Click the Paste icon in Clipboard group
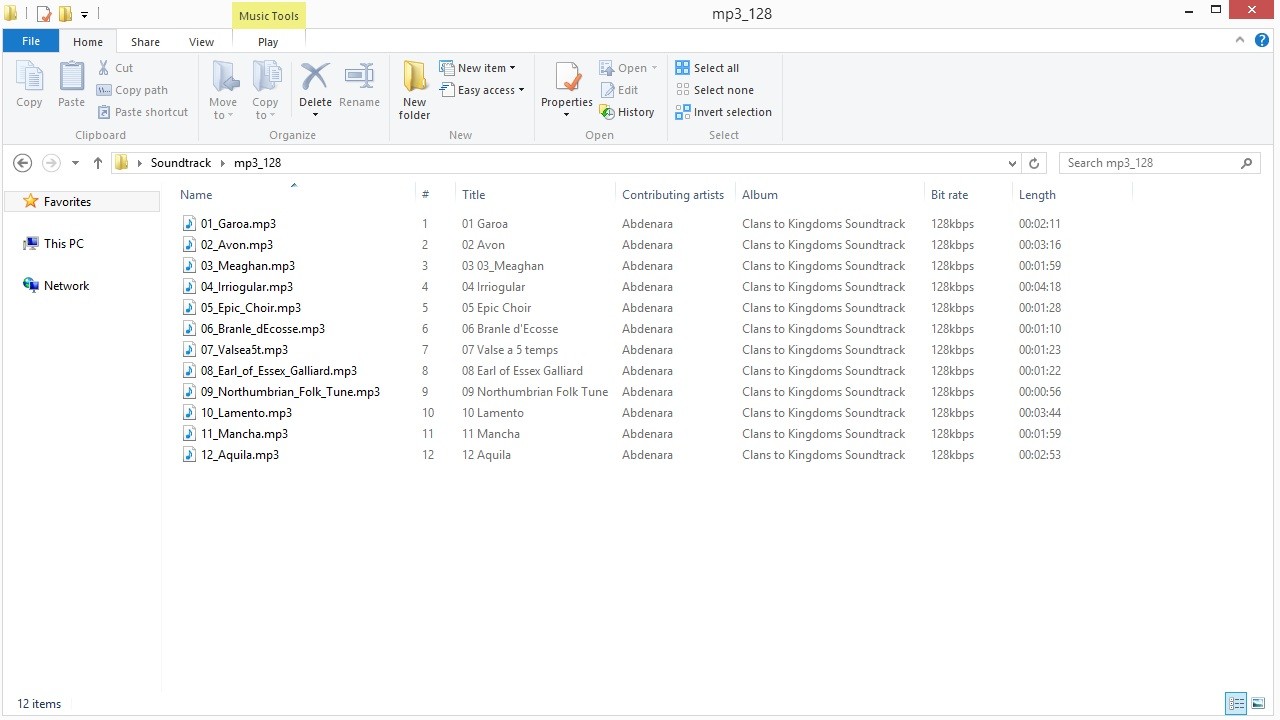The width and height of the screenshot is (1280, 720). (71, 78)
